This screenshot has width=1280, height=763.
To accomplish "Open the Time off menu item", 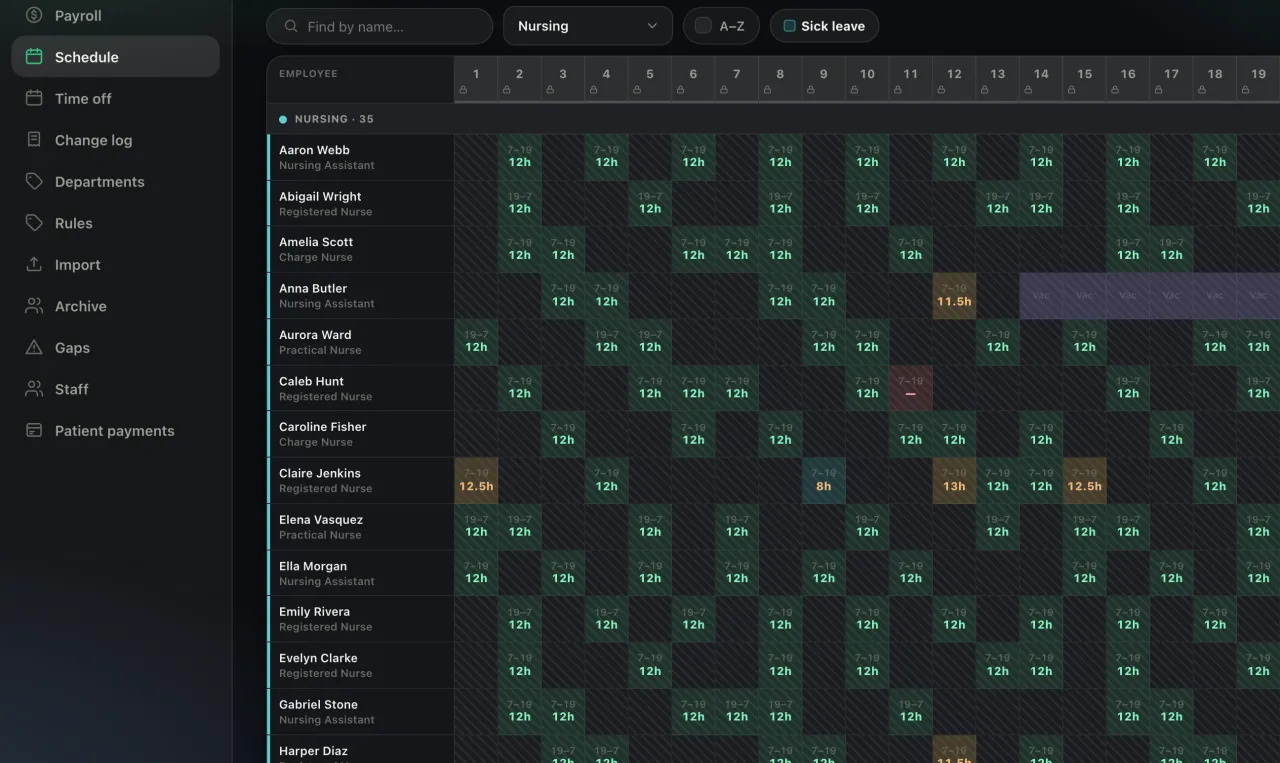I will pyautogui.click(x=115, y=98).
